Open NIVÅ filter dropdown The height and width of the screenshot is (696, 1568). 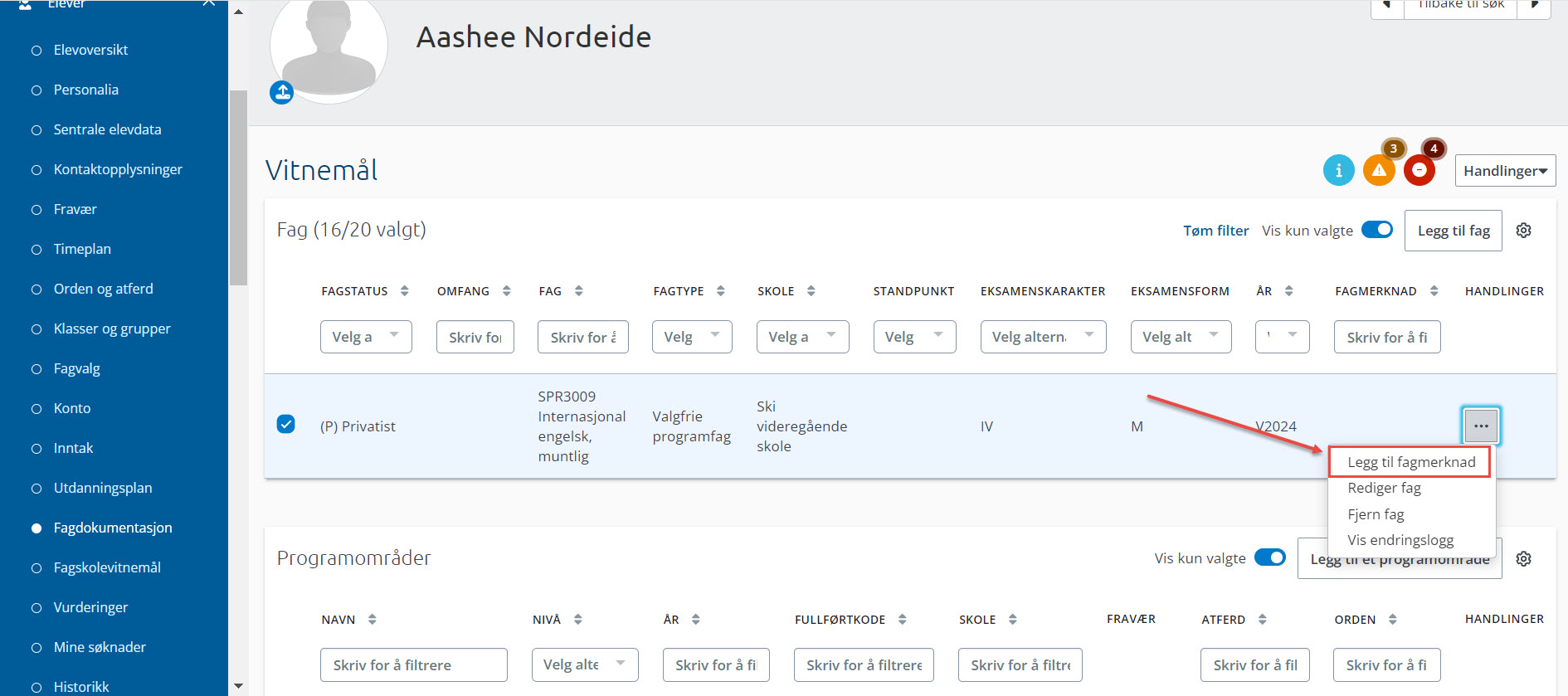click(x=585, y=664)
